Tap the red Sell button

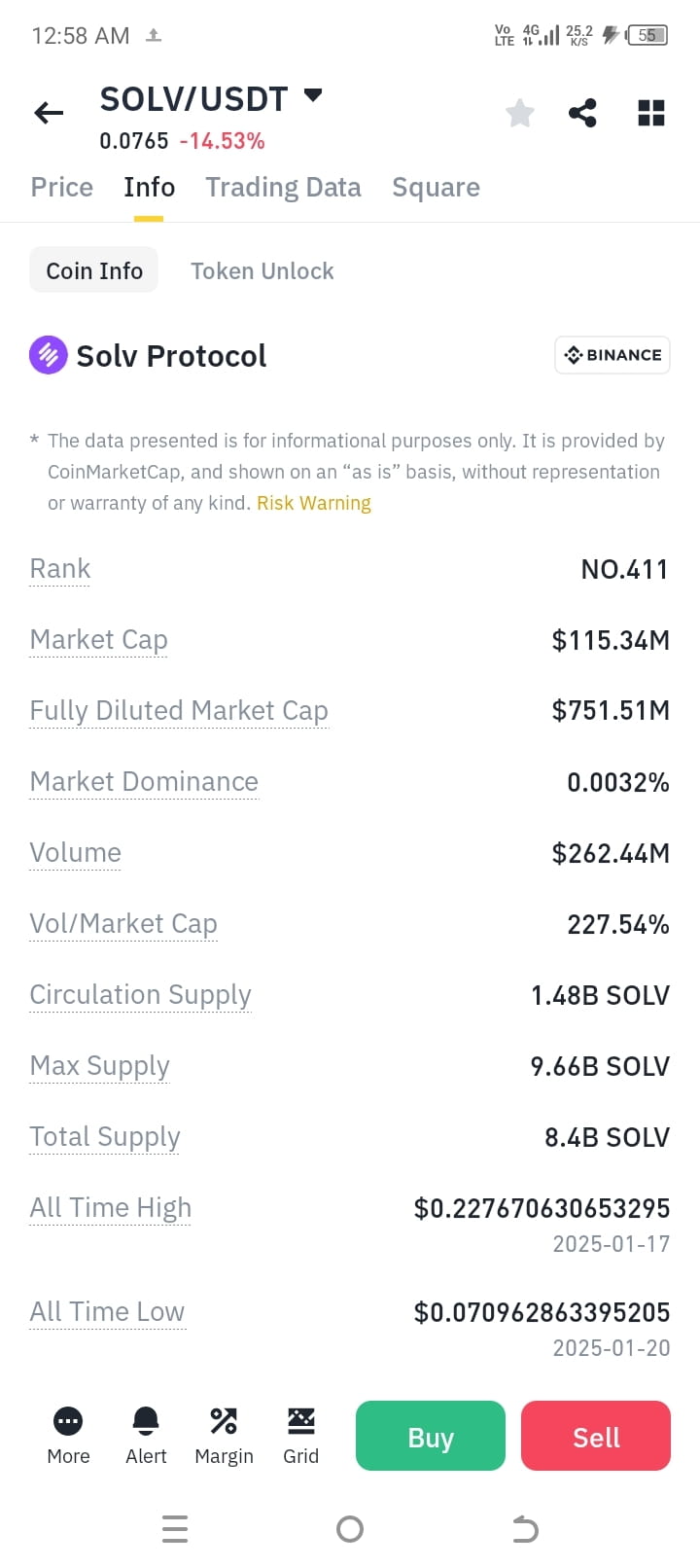596,1436
